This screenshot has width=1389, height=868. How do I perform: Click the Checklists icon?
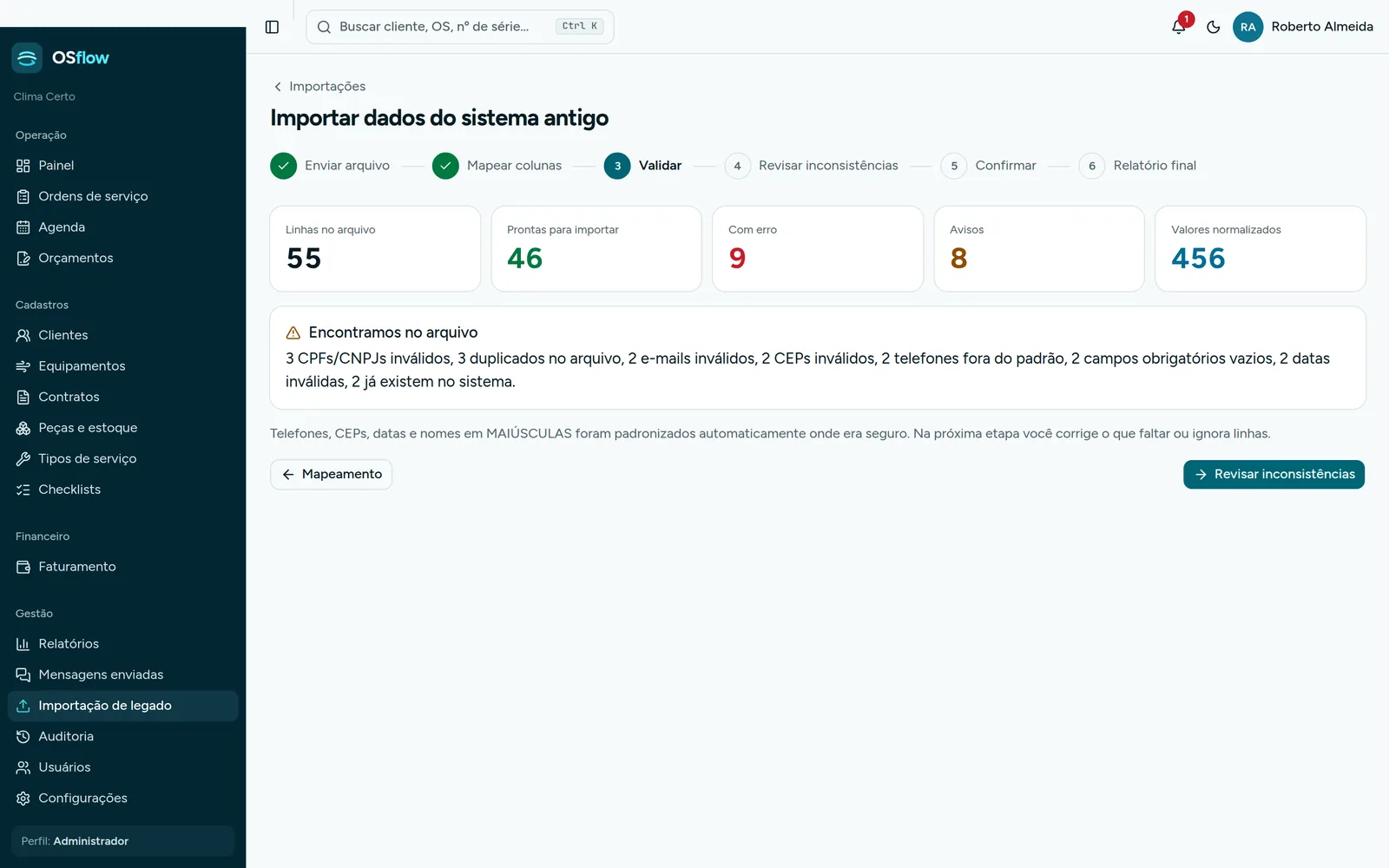(23, 490)
